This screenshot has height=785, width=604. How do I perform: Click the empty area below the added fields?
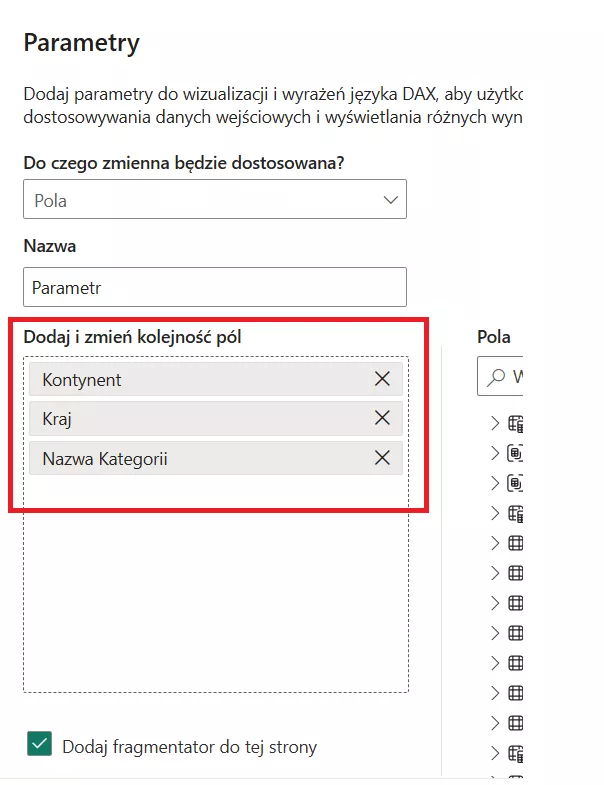coord(215,590)
